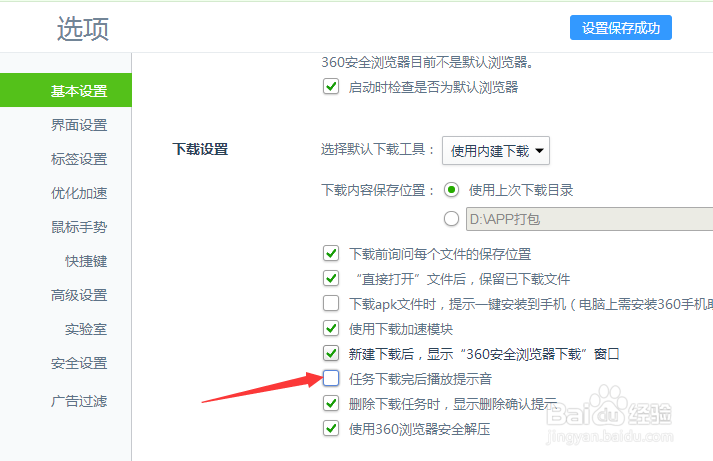Screen dimensions: 713x461
Task: Select 使用上次下载目录 radio button
Action: tap(451, 190)
